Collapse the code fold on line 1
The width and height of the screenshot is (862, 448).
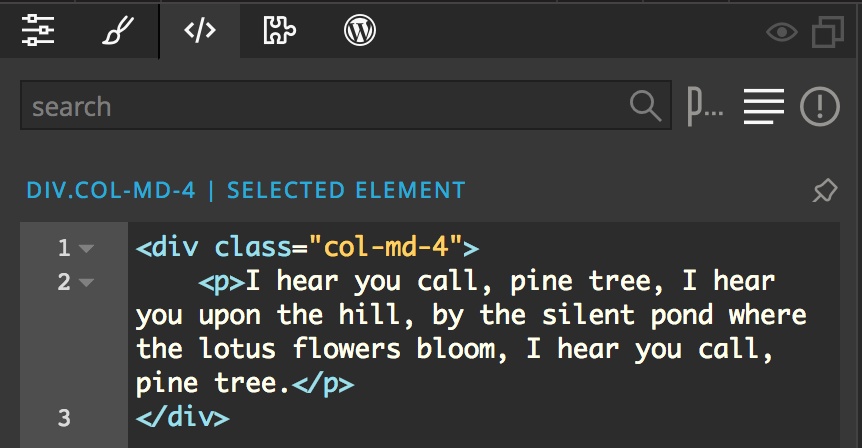[x=86, y=249]
